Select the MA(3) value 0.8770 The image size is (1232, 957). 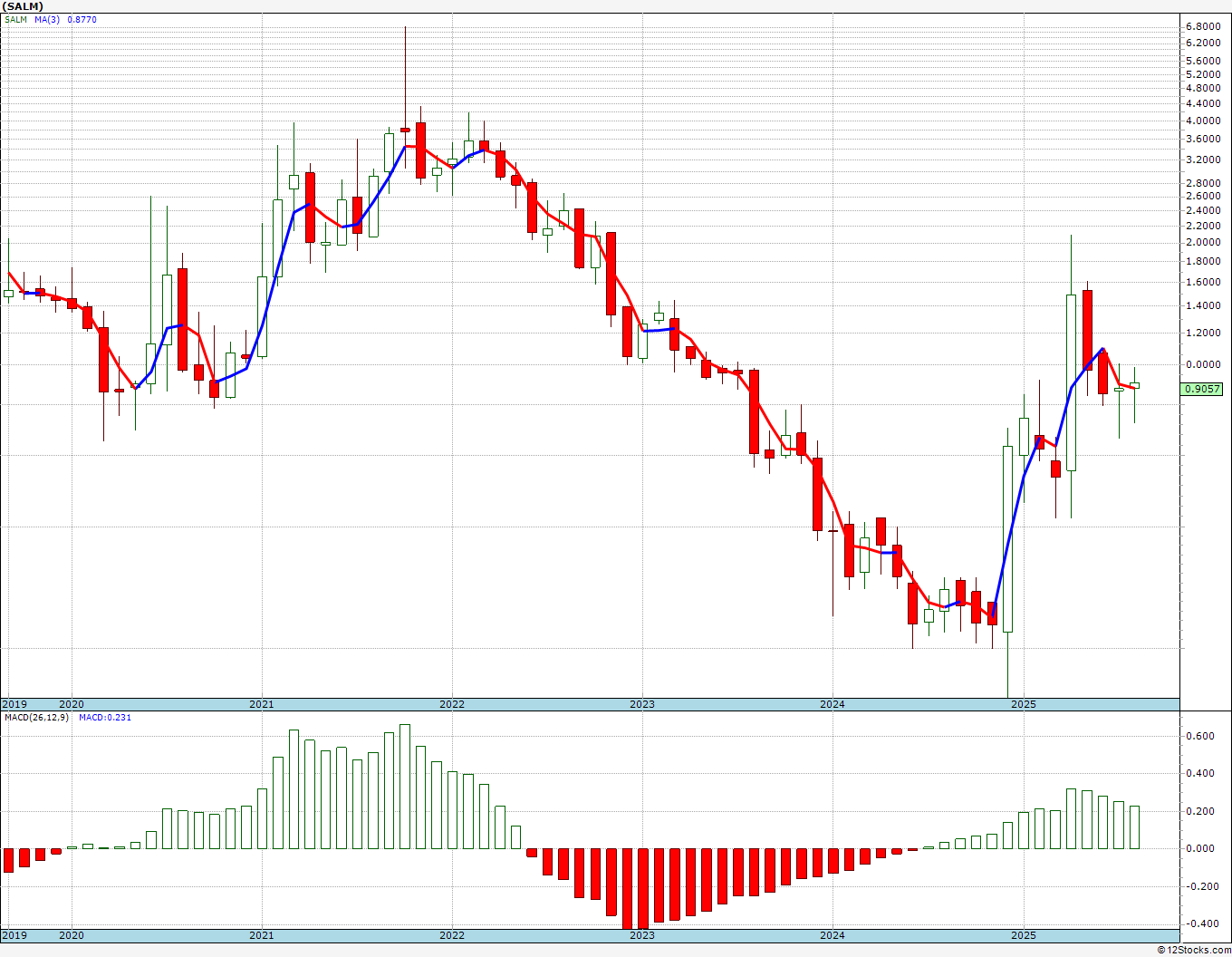(x=82, y=20)
